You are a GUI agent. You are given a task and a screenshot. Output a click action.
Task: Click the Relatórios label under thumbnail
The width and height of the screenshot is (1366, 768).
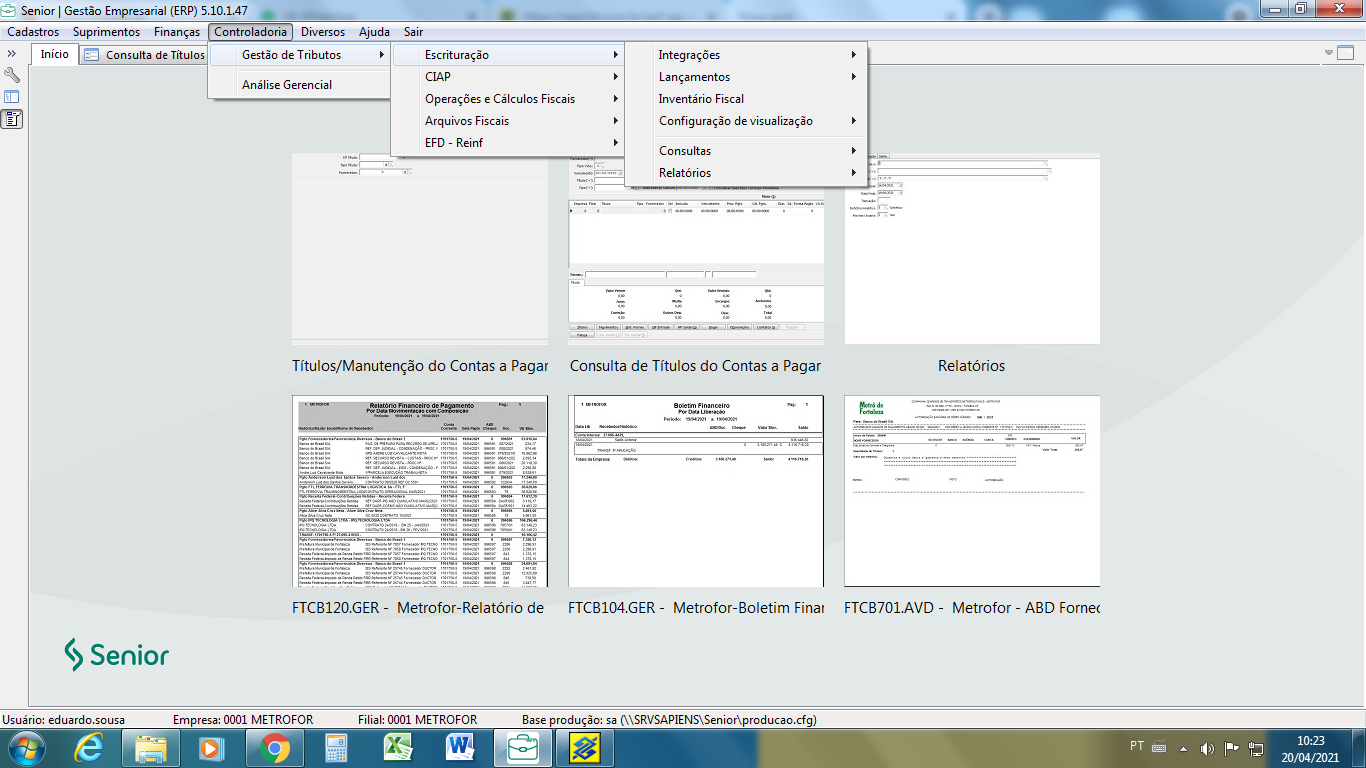click(972, 366)
